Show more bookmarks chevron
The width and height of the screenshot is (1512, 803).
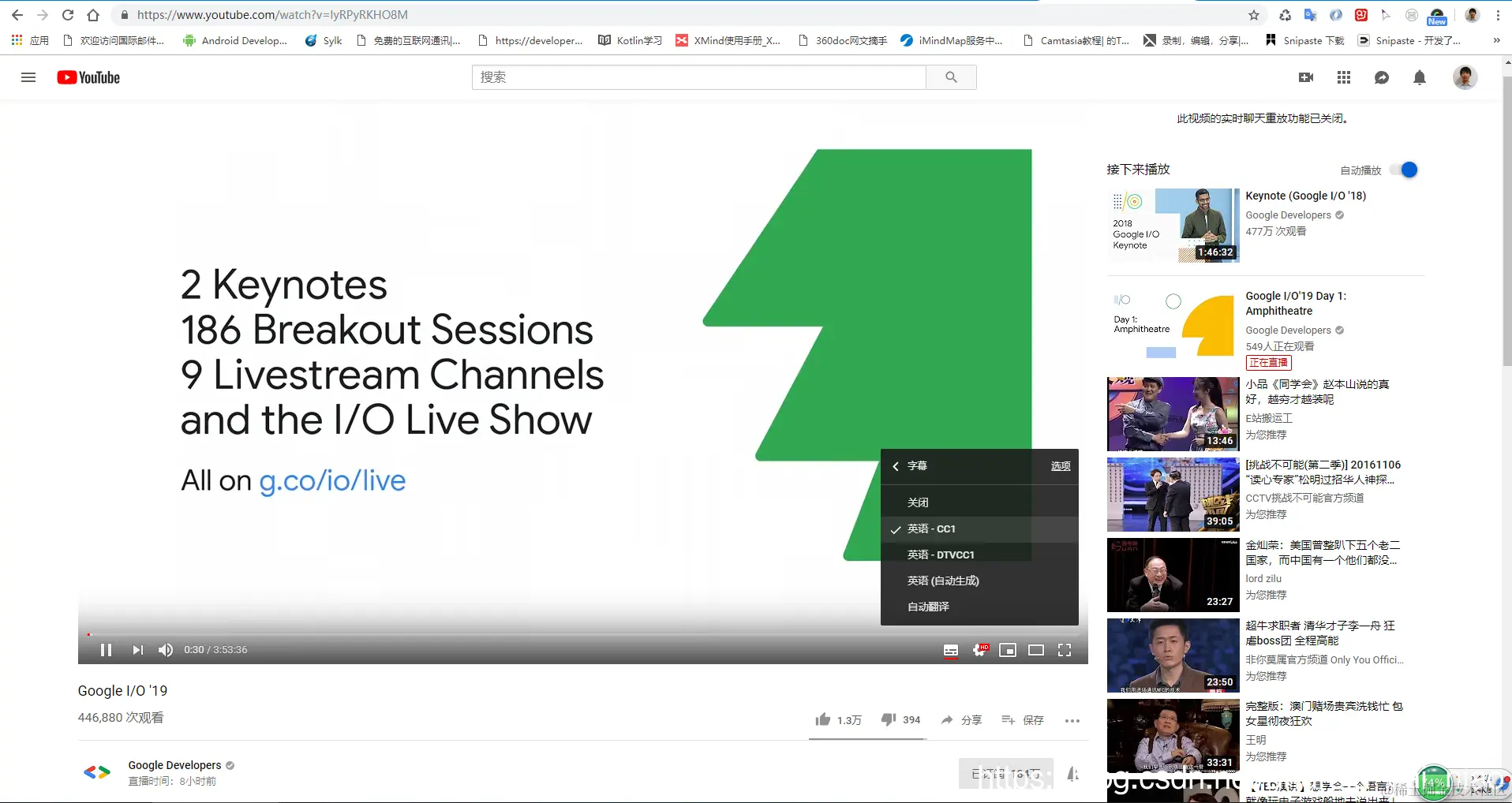tap(1496, 40)
